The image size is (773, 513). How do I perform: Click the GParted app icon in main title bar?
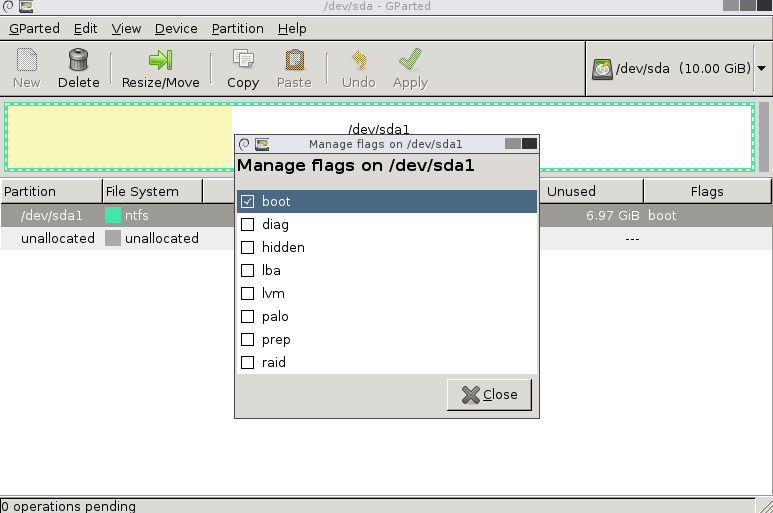click(x=26, y=6)
